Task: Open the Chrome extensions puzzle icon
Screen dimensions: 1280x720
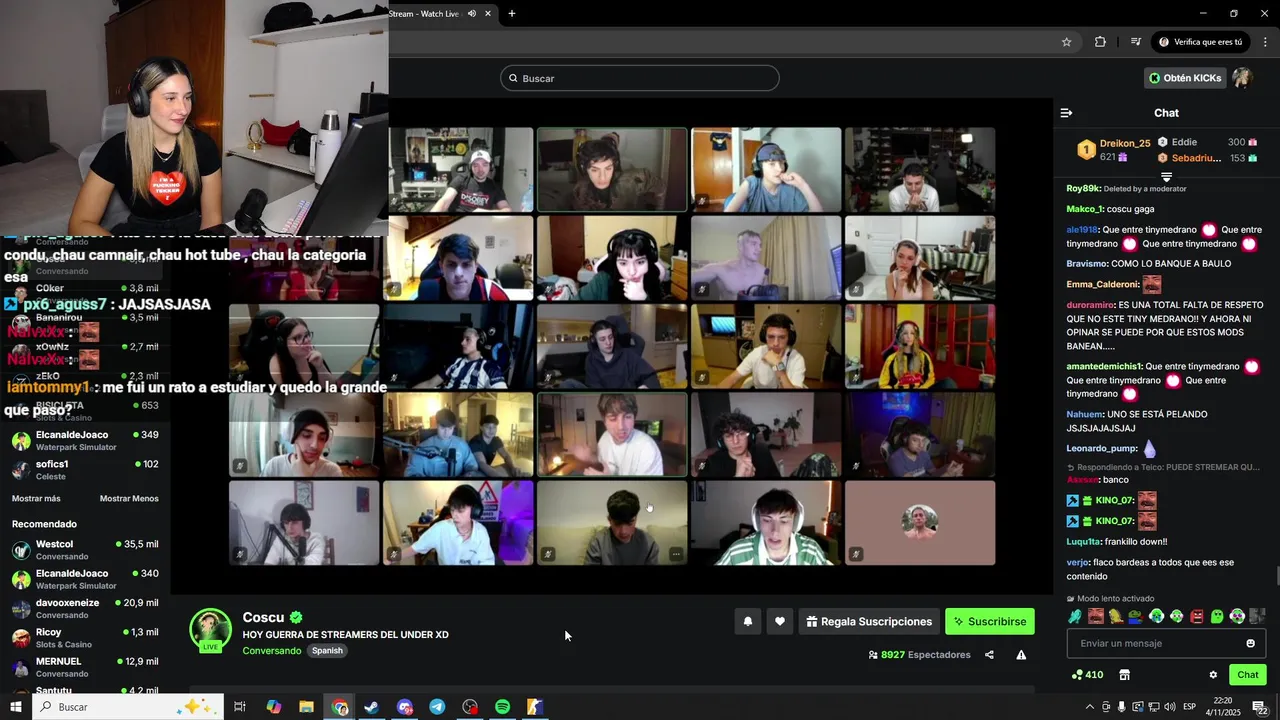Action: [x=1100, y=42]
